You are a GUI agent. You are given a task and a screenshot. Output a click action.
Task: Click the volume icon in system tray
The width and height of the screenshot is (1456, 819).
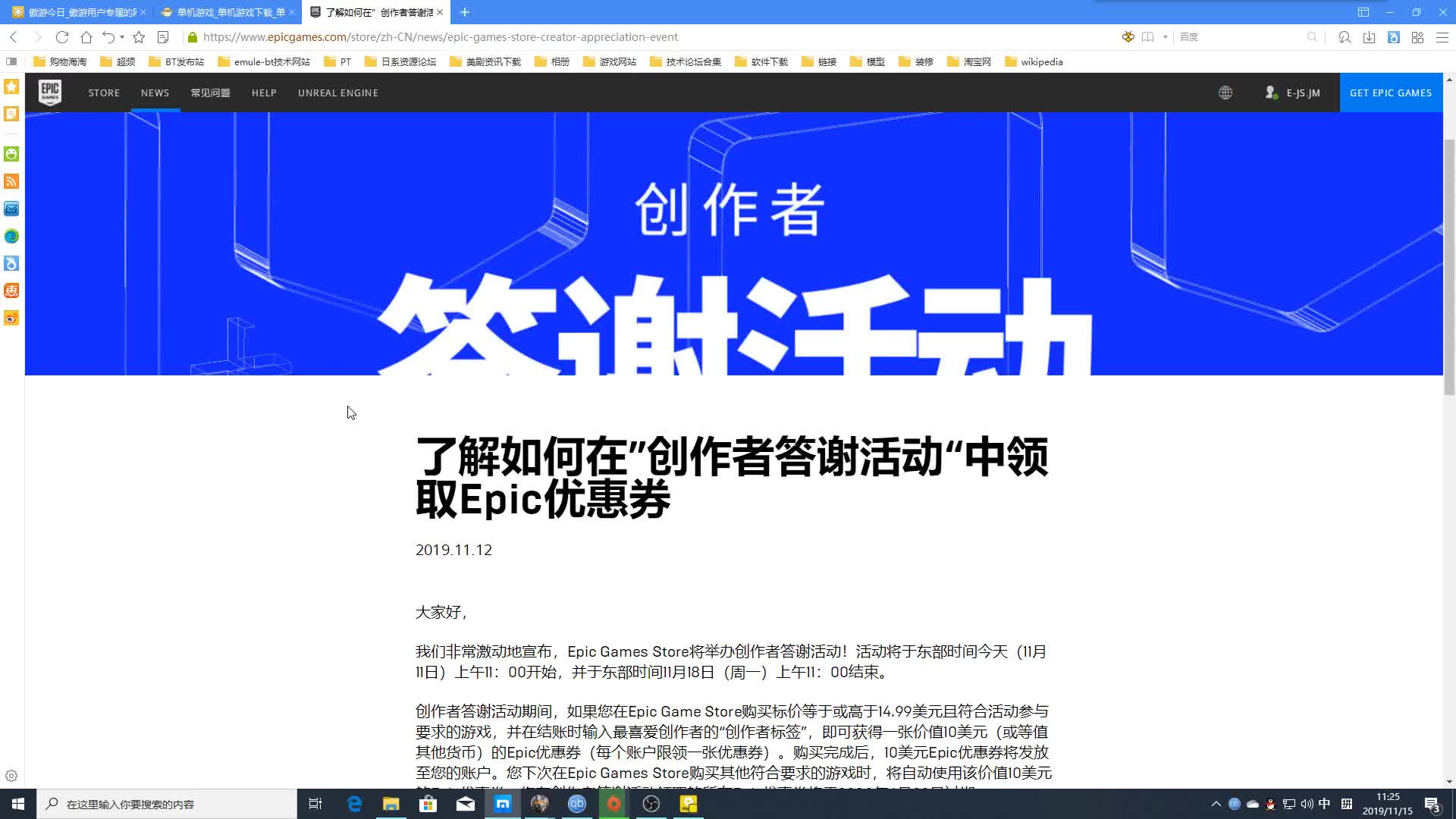(x=1307, y=804)
